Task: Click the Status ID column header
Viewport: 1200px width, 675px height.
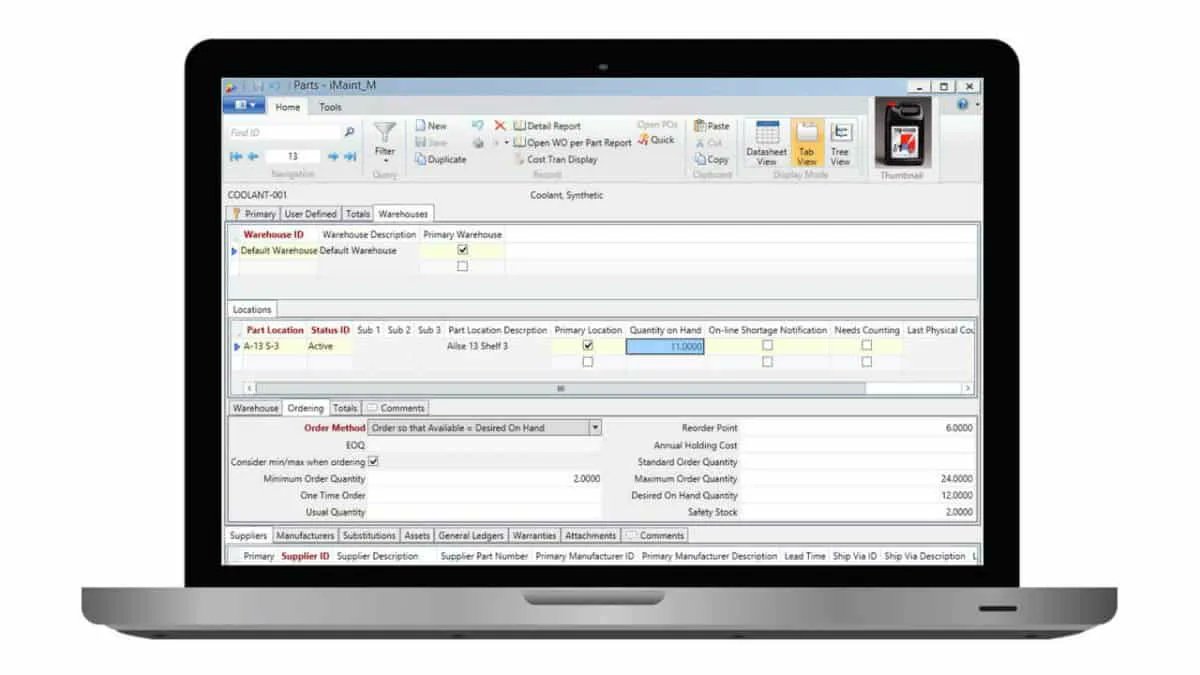Action: (330, 330)
